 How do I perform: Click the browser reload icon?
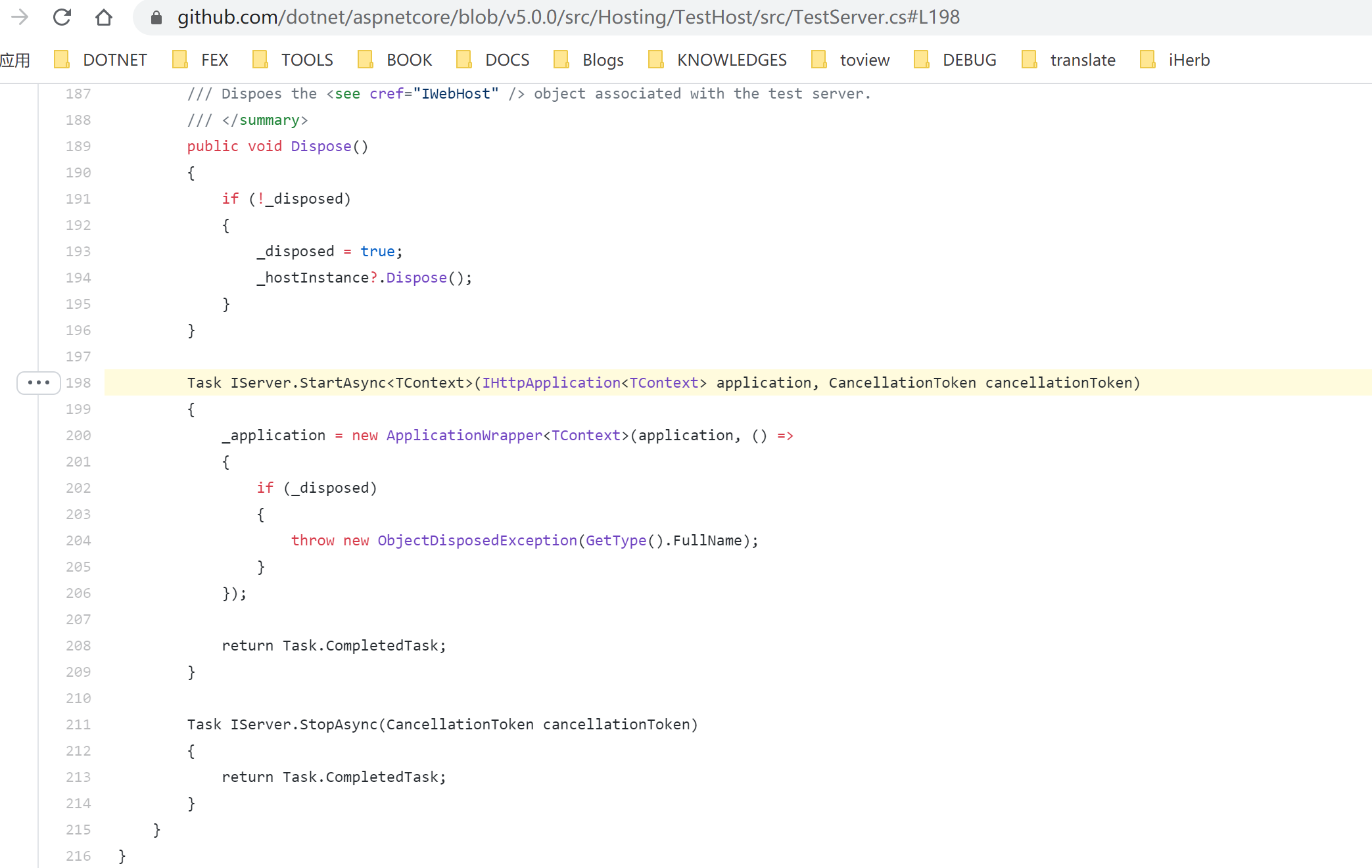point(62,17)
